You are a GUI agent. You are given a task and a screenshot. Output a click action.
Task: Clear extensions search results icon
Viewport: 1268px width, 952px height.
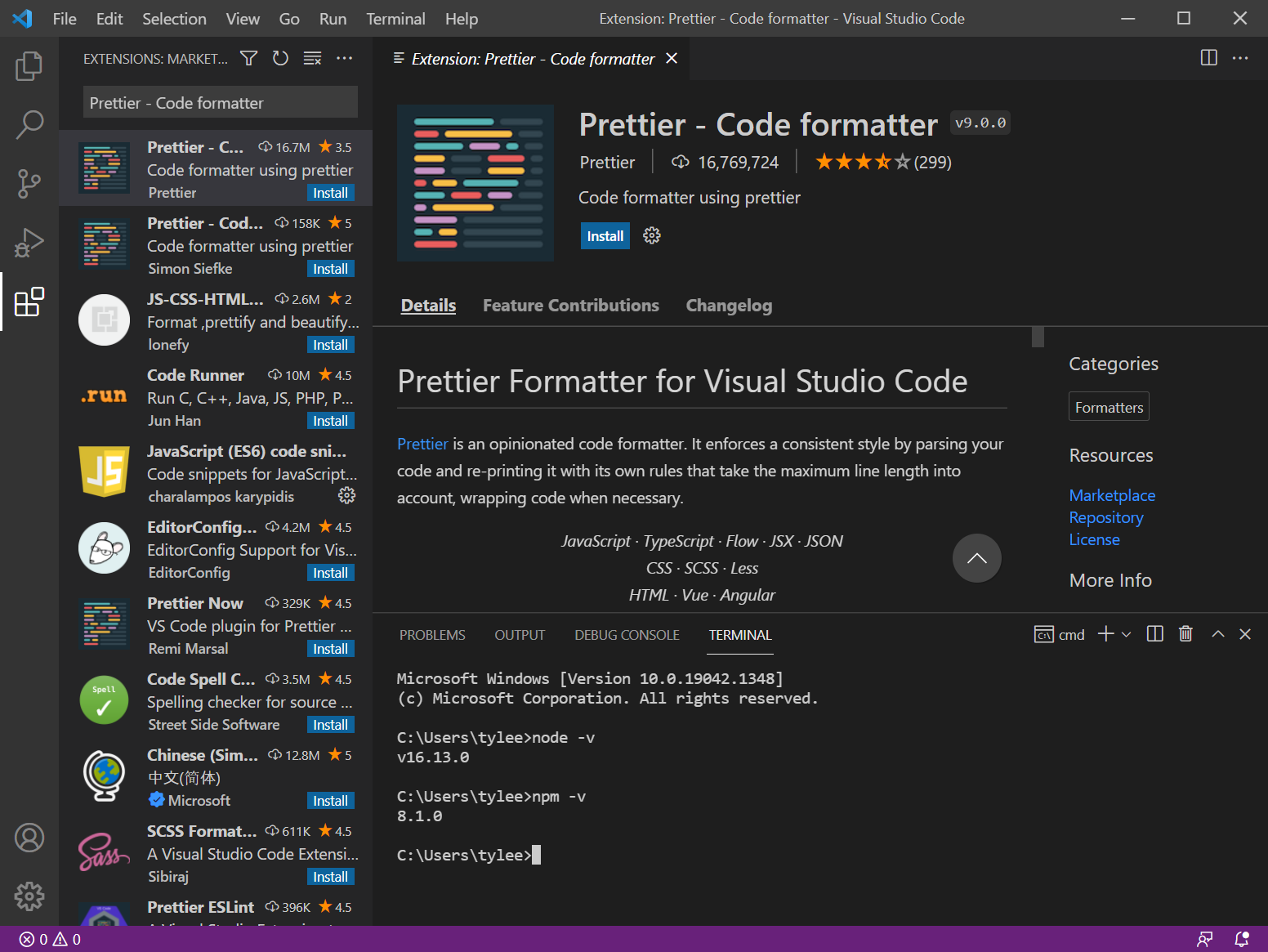(x=312, y=58)
